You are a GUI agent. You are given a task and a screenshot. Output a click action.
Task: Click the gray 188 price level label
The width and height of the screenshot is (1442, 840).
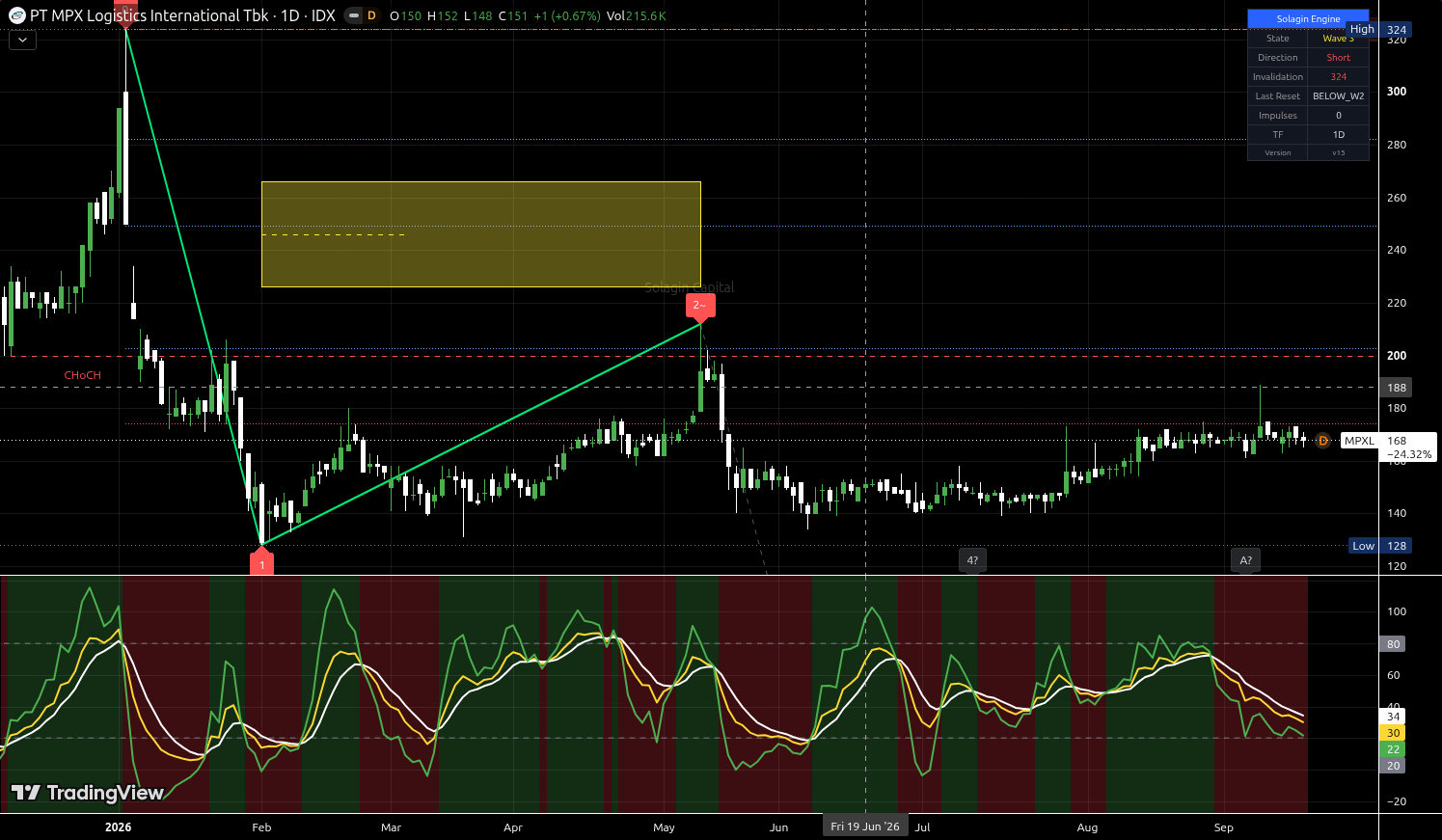tap(1396, 388)
